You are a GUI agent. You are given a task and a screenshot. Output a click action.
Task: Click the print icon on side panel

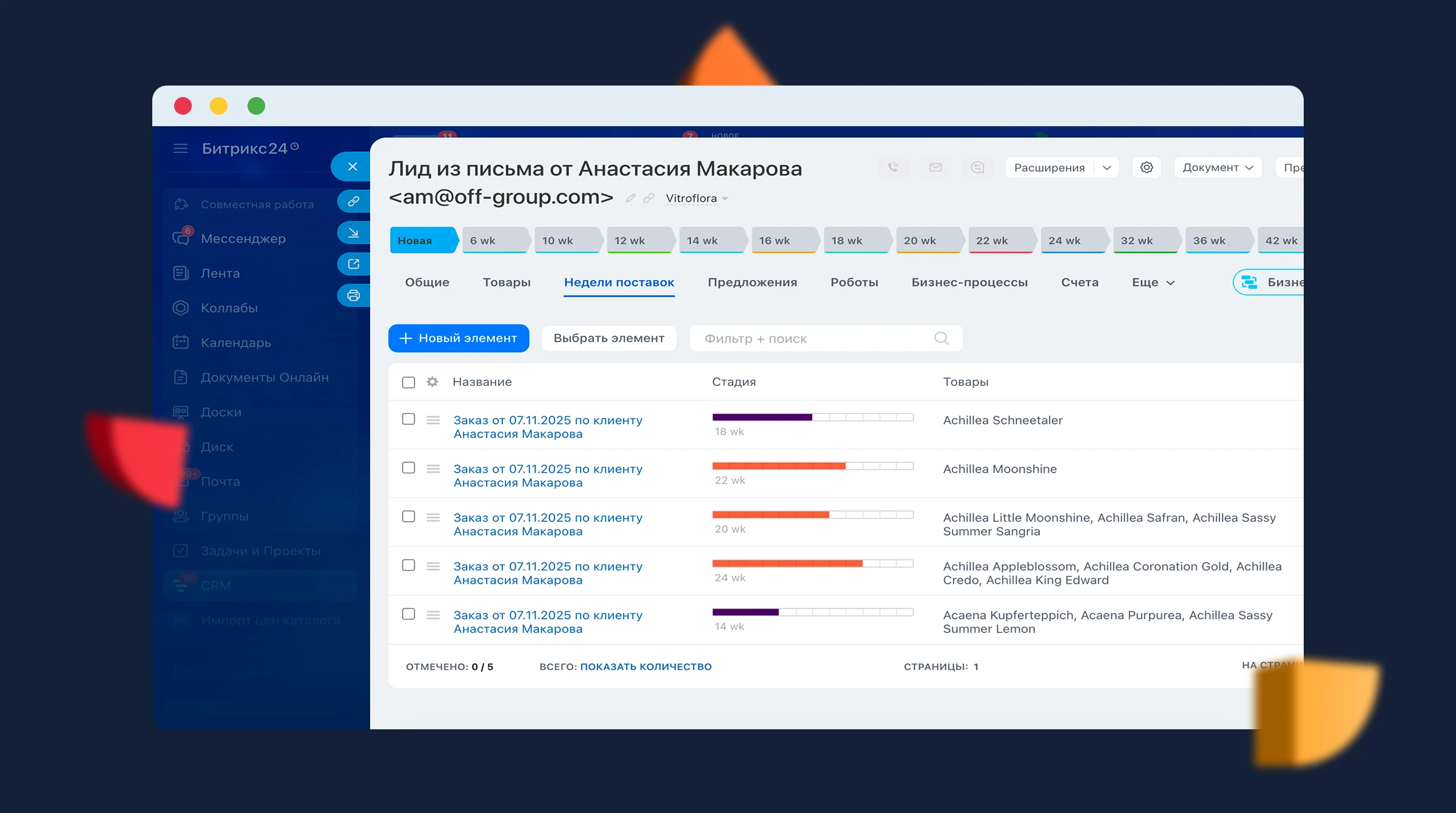coord(354,295)
